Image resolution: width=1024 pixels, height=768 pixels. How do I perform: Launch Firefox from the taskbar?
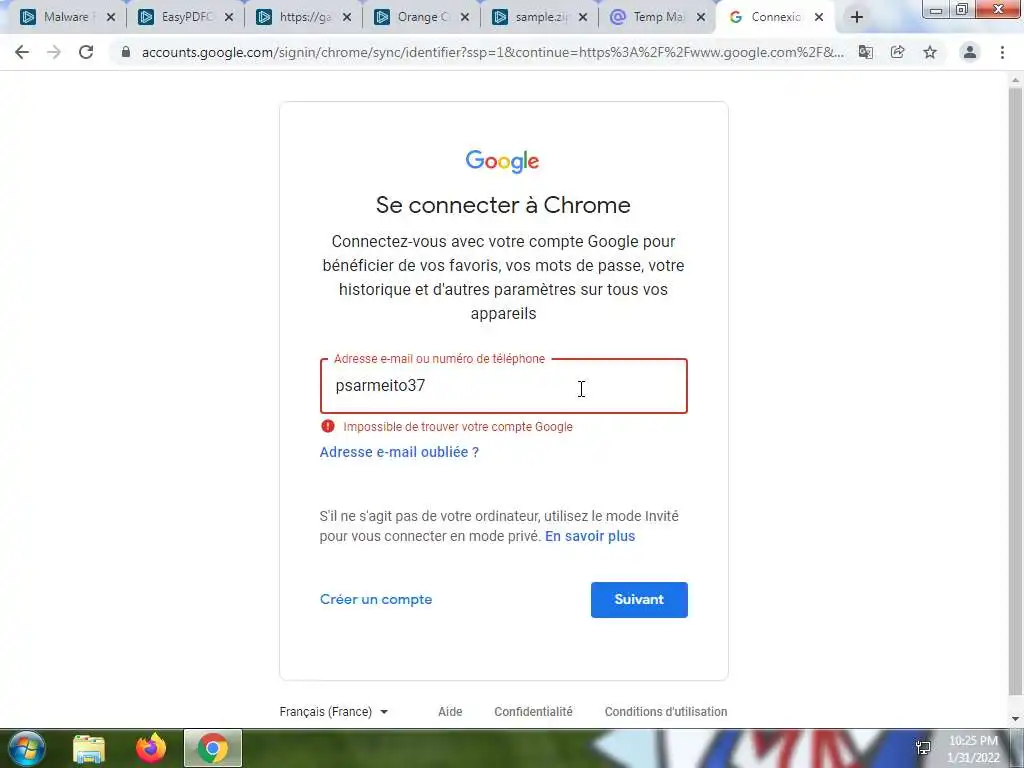pyautogui.click(x=151, y=748)
